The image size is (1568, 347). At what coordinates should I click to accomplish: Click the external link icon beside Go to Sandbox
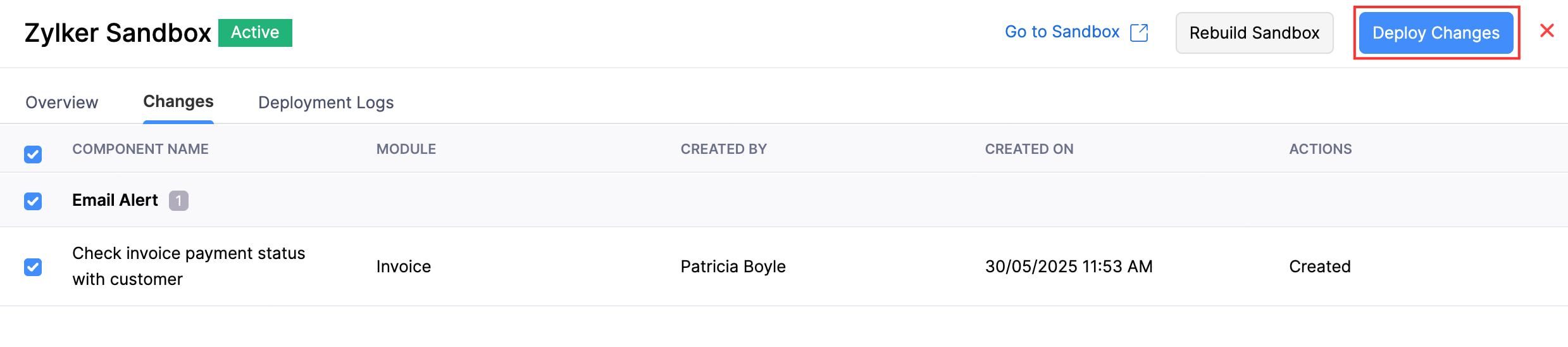click(x=1139, y=32)
